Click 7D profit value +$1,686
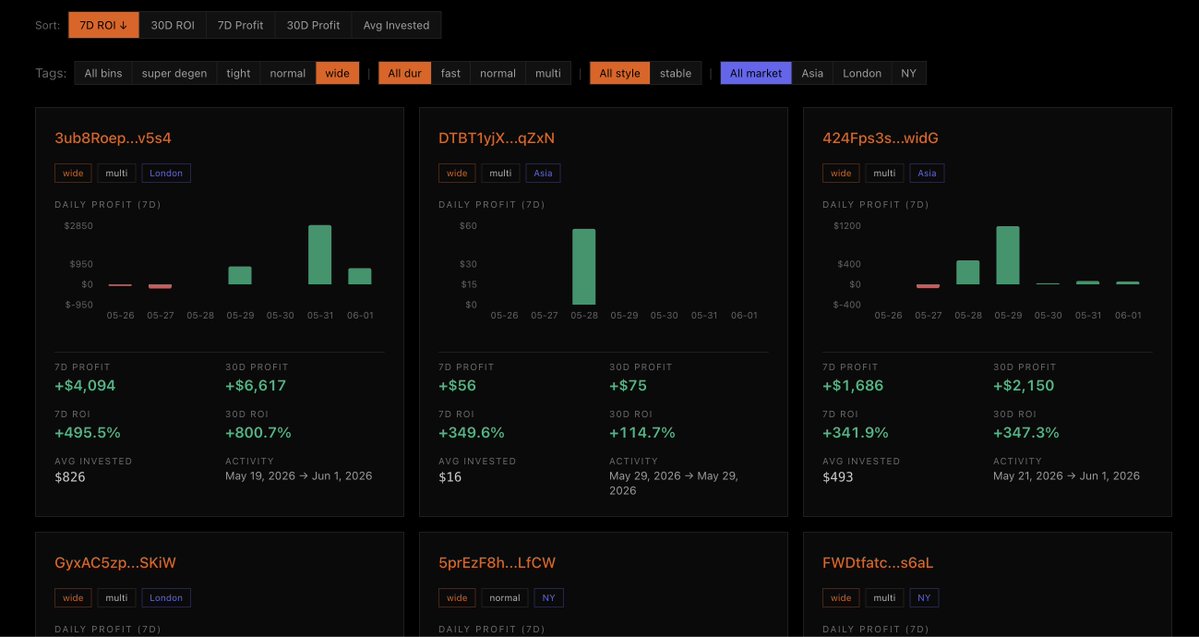 [x=853, y=385]
